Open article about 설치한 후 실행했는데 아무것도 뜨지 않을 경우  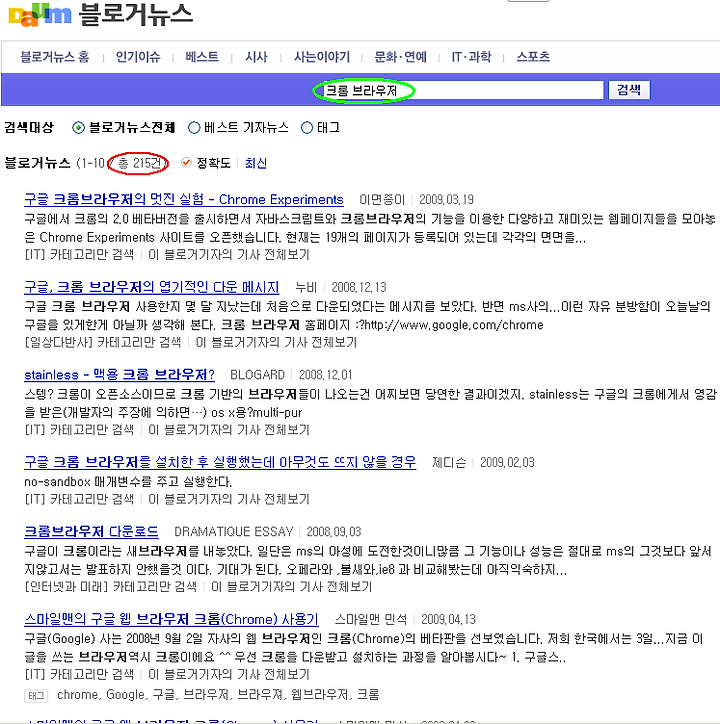(220, 462)
